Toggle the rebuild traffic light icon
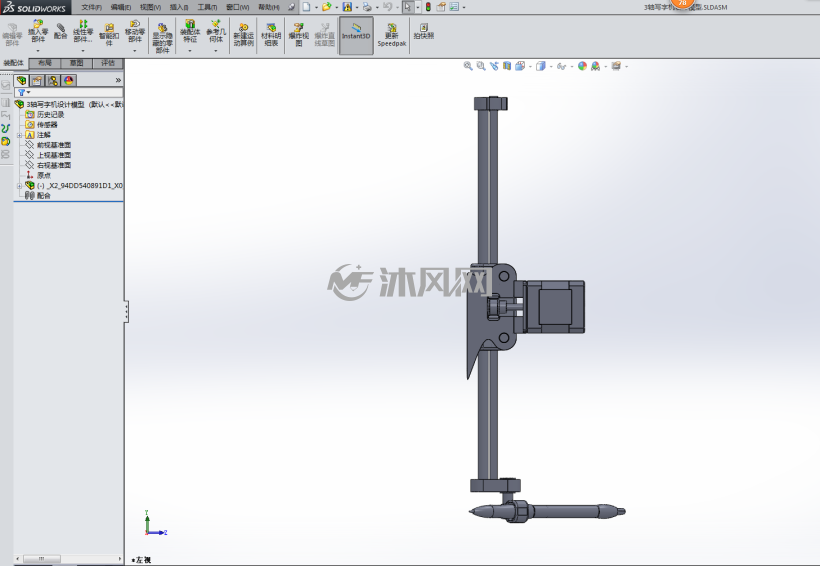Viewport: 820px width, 566px height. (428, 7)
